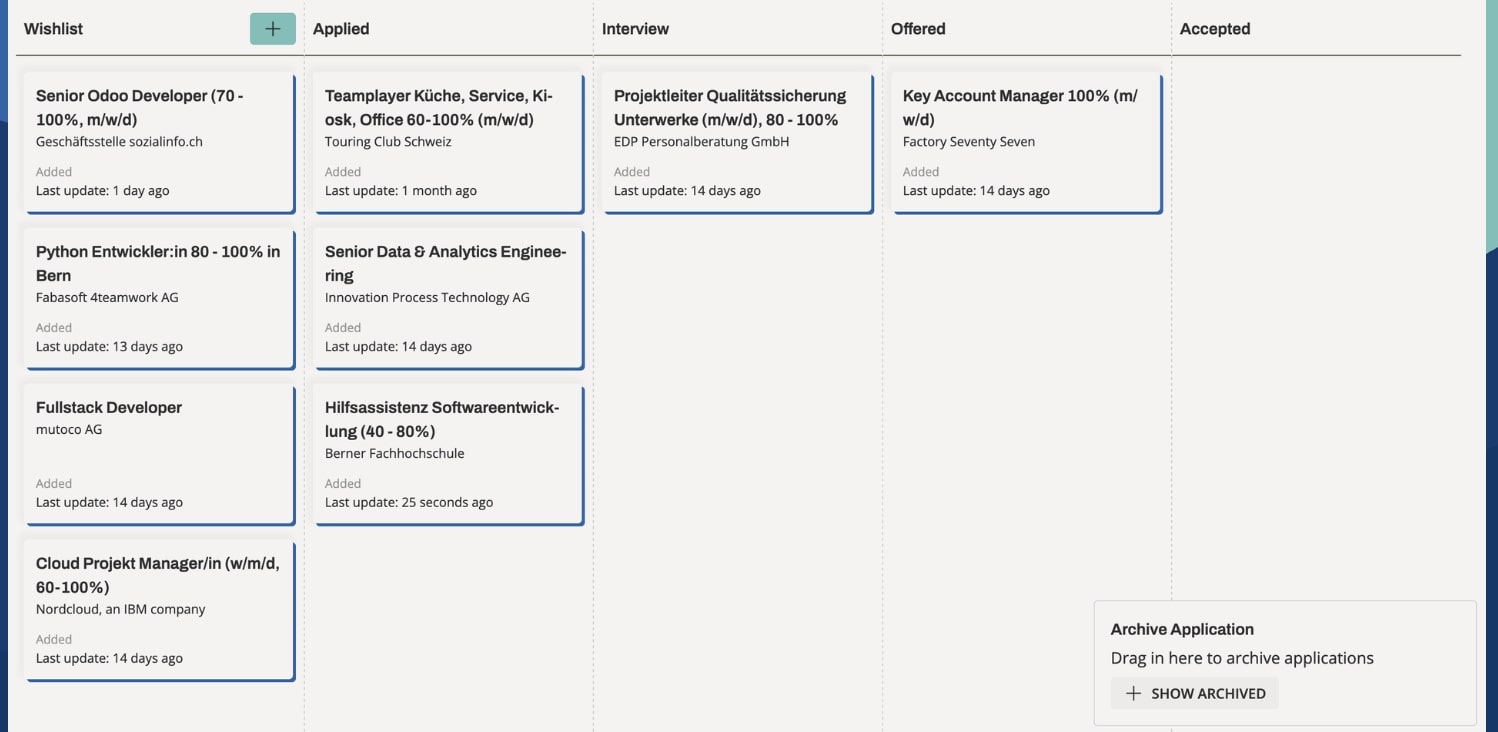Click the Interview column header
This screenshot has width=1498, height=732.
(x=635, y=29)
